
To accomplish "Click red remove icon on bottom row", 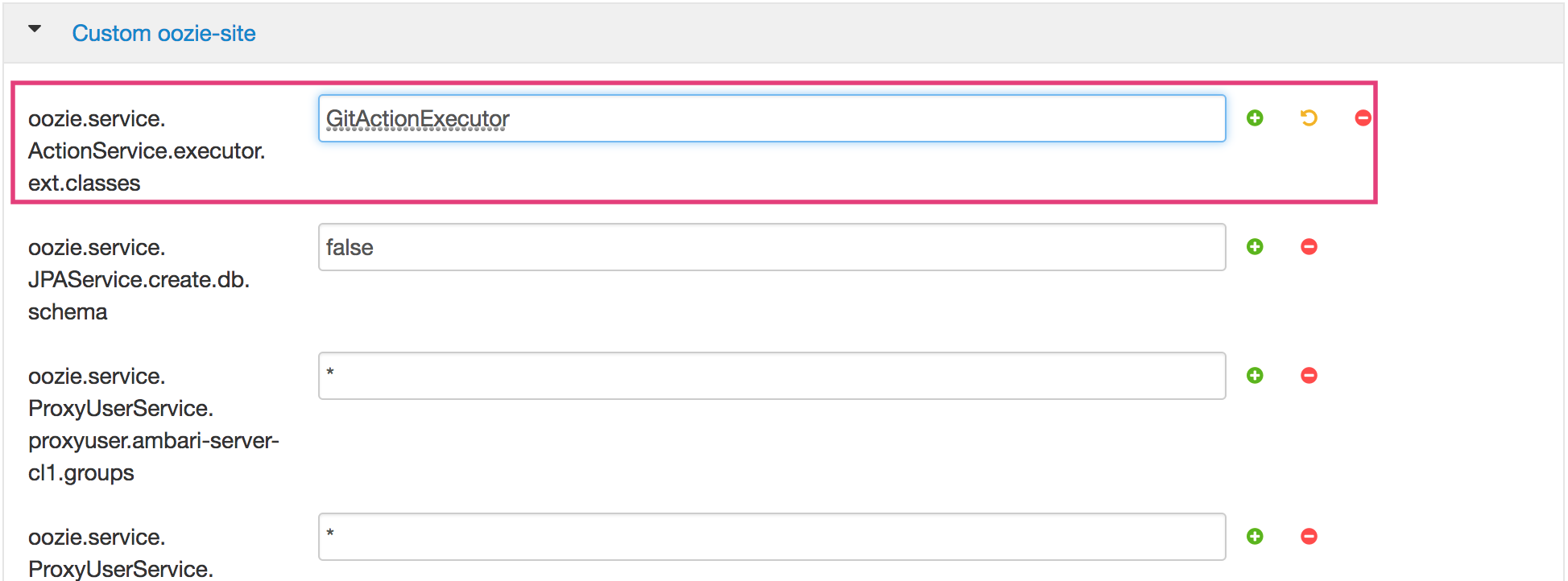I will (1309, 537).
